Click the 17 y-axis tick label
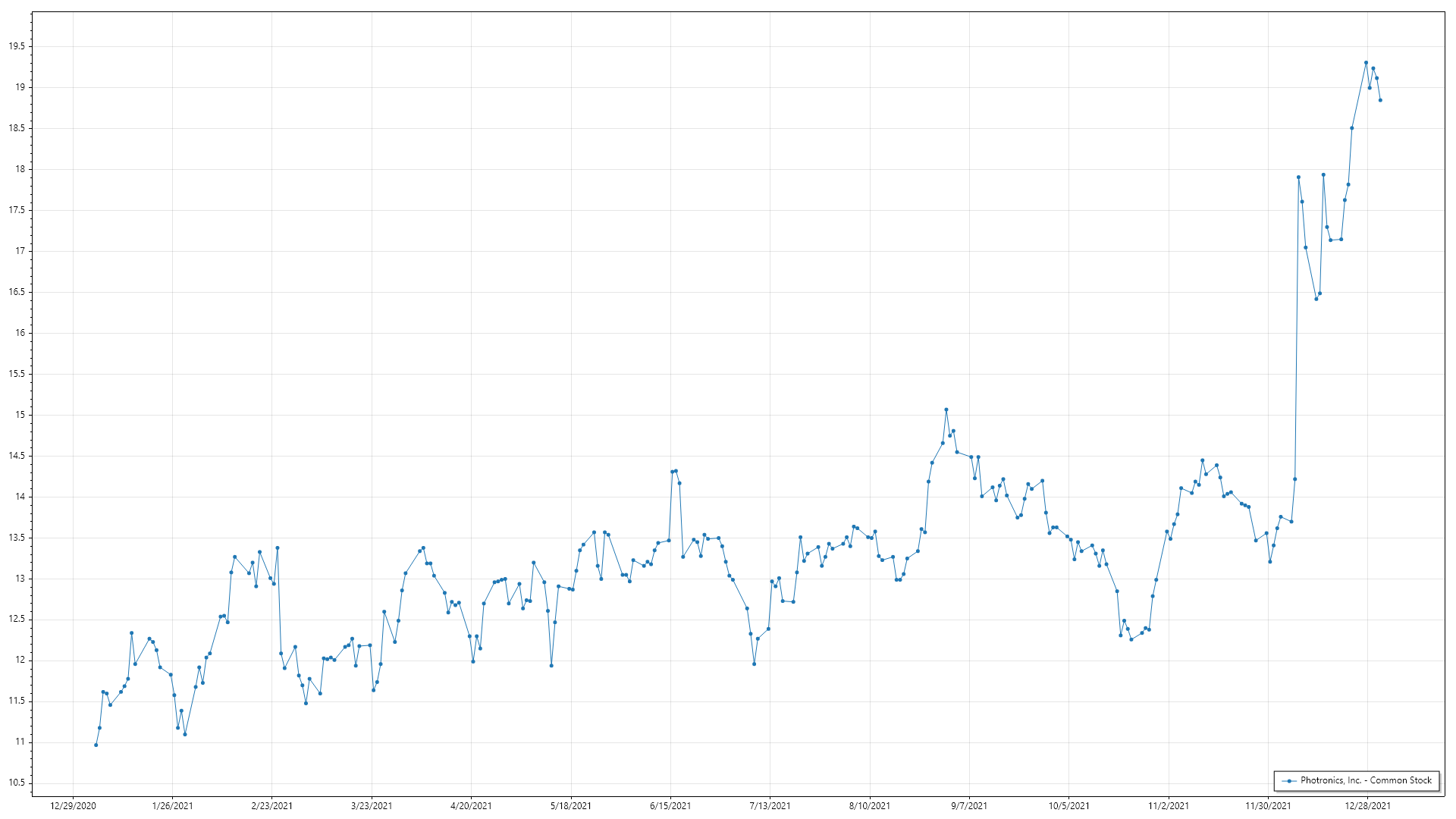This screenshot has height=819, width=1456. coord(20,251)
